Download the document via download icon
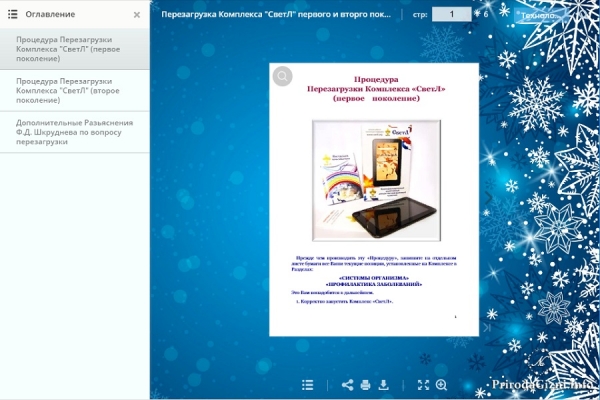 pos(383,385)
